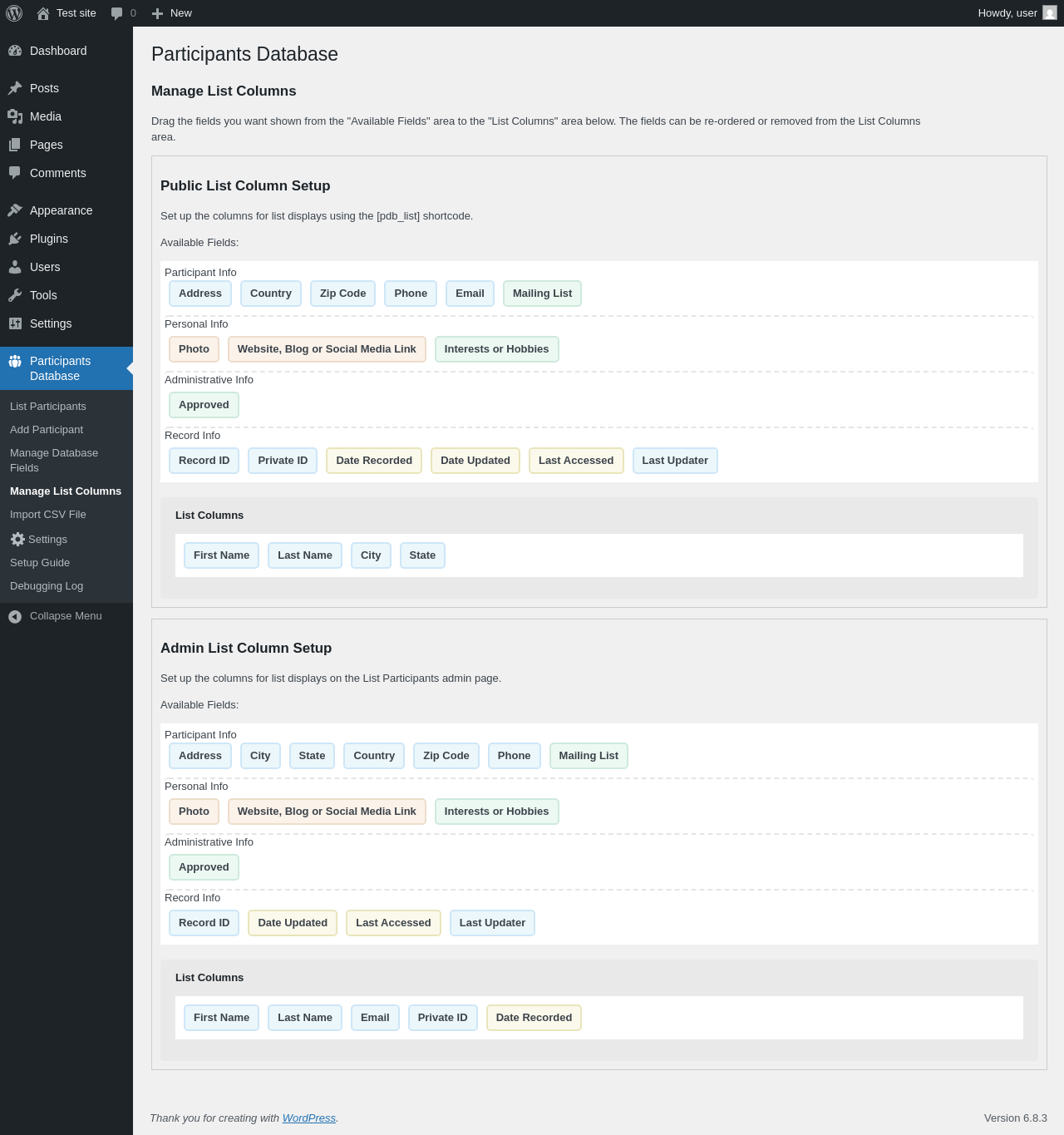This screenshot has height=1135, width=1064.
Task: Click the Tools wrench icon
Action: (15, 295)
